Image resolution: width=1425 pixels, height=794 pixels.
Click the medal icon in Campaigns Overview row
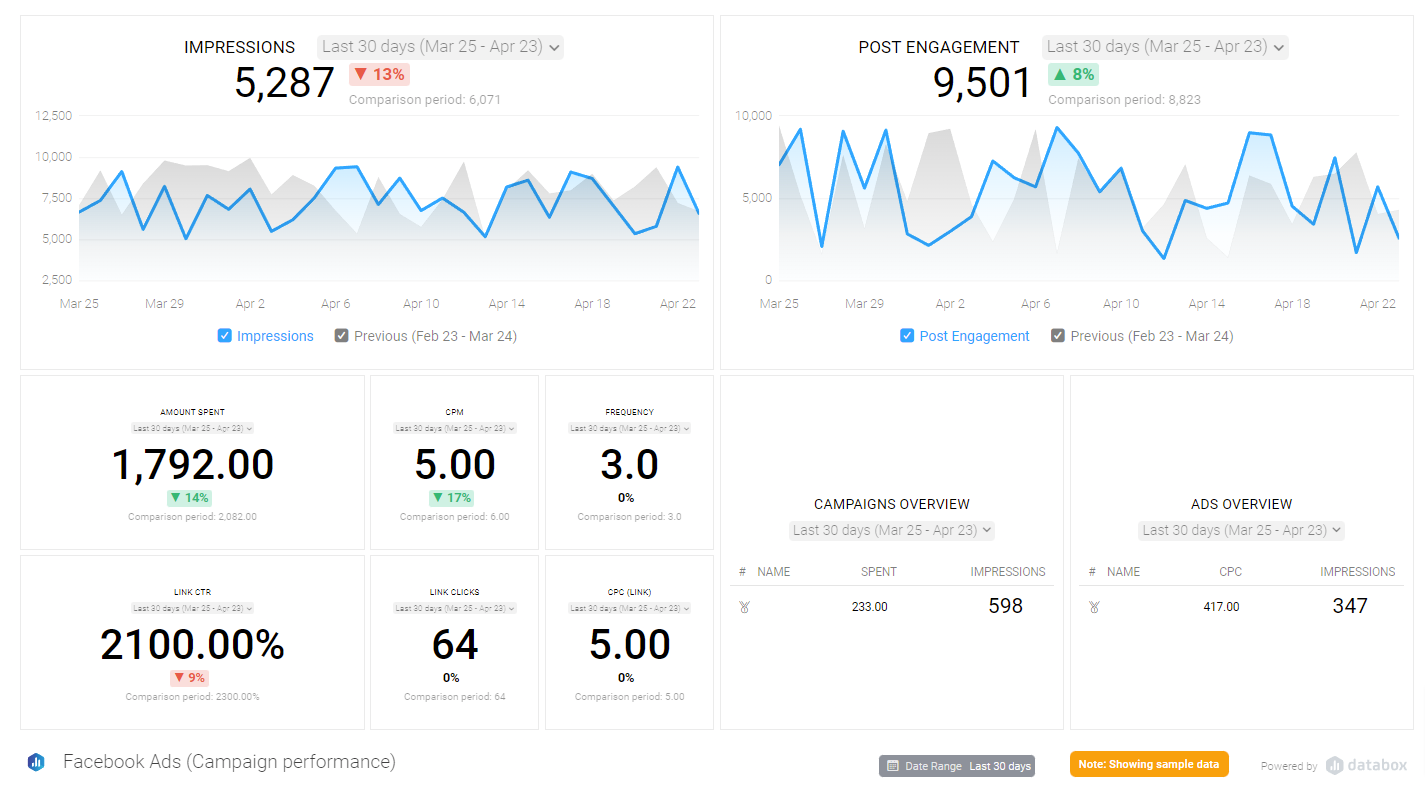coord(744,606)
